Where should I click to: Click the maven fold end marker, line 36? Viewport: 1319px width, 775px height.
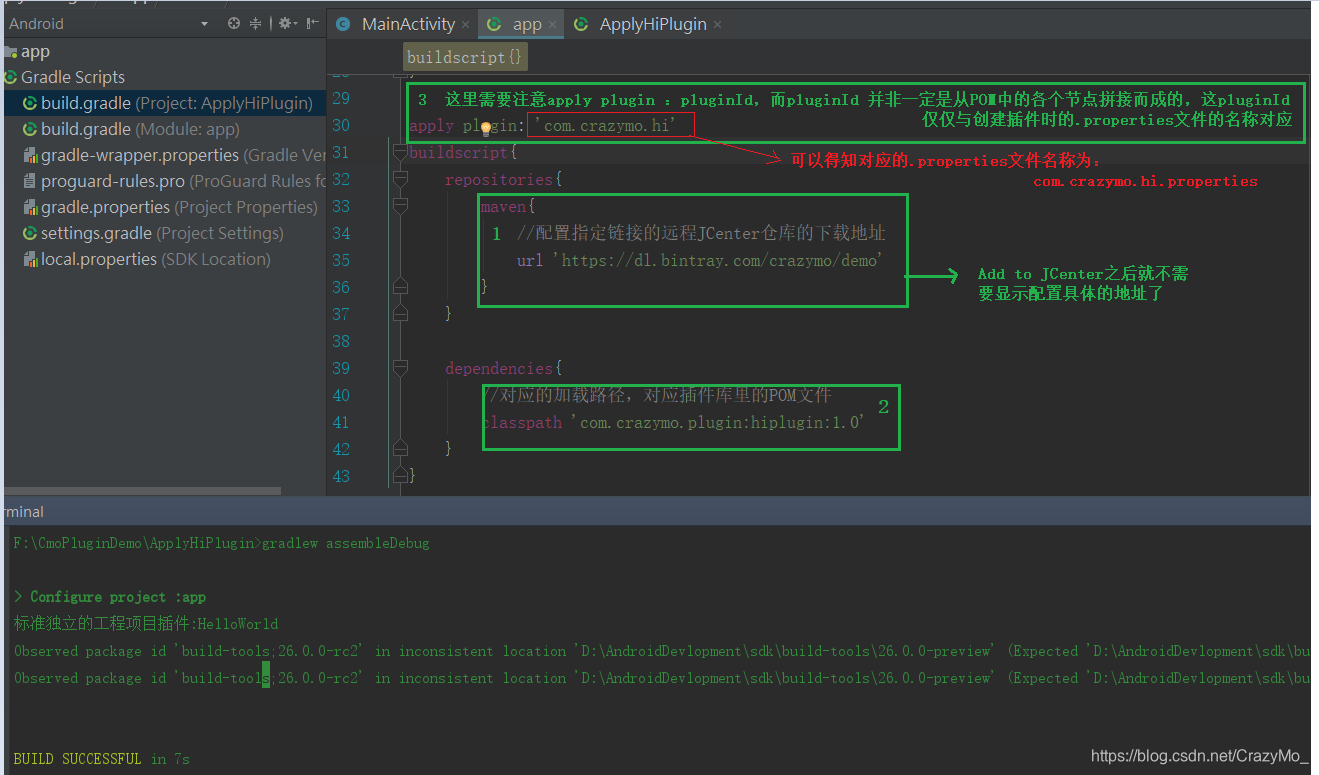[400, 287]
